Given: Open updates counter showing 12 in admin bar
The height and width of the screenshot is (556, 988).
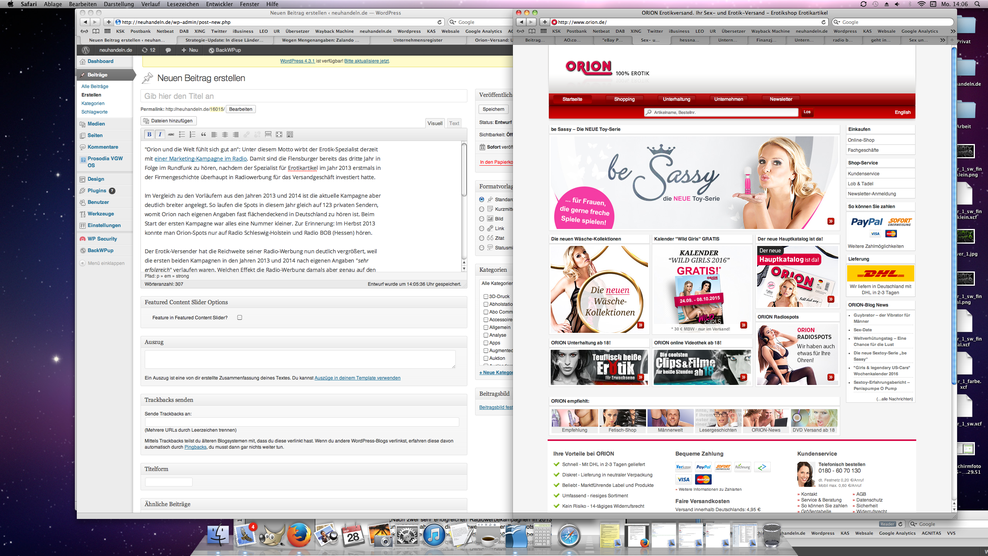Looking at the screenshot, I should click(149, 50).
